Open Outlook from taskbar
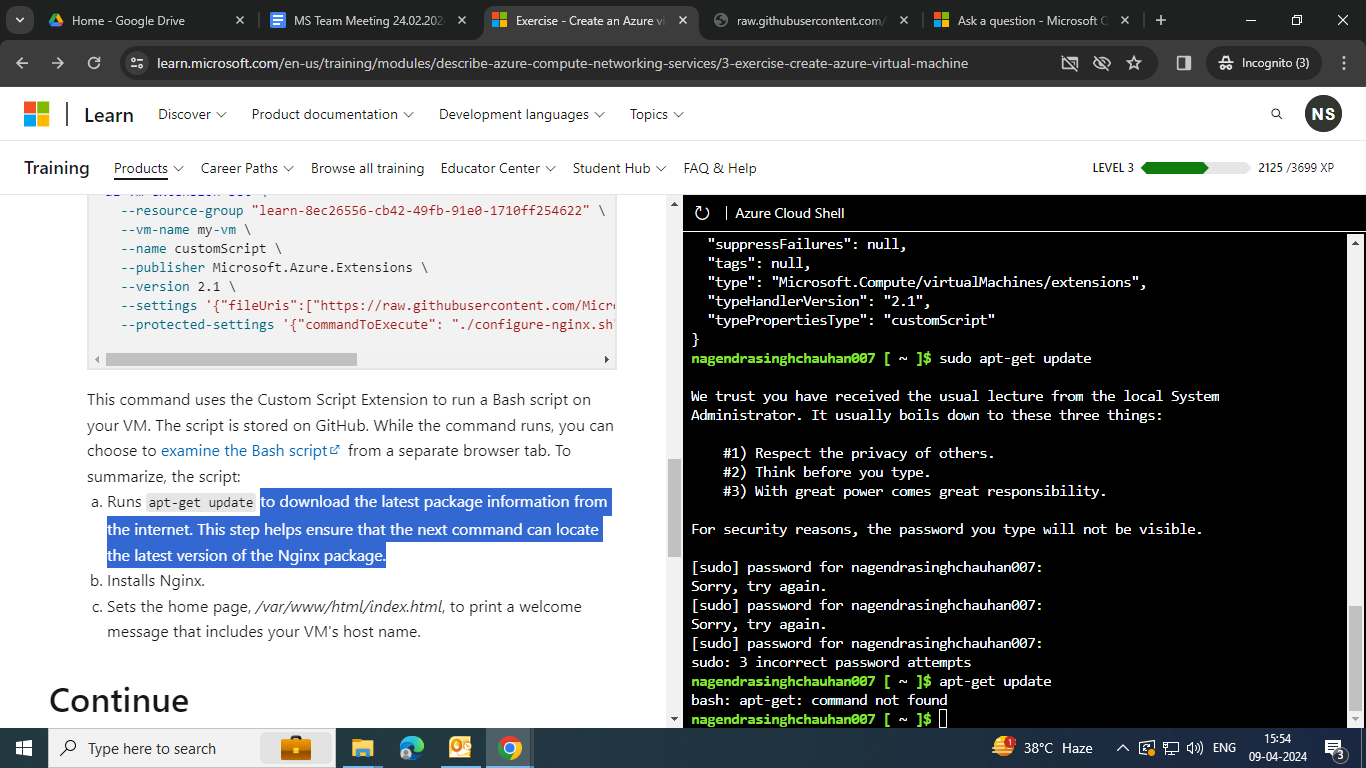The height and width of the screenshot is (768, 1366). (x=460, y=748)
